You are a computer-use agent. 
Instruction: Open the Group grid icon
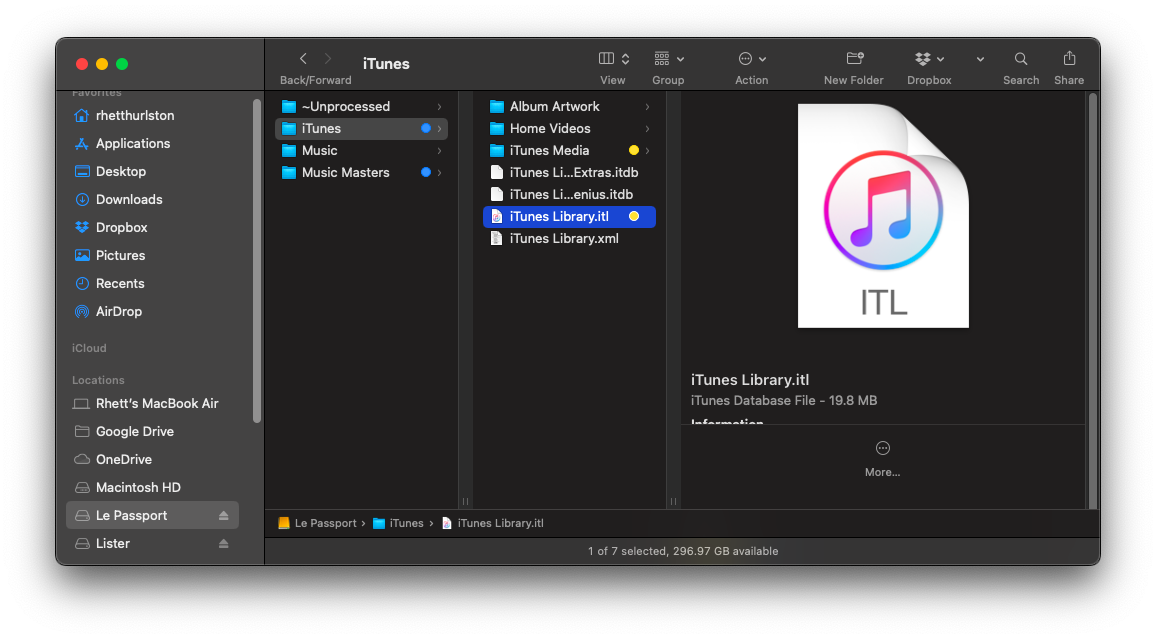point(662,58)
